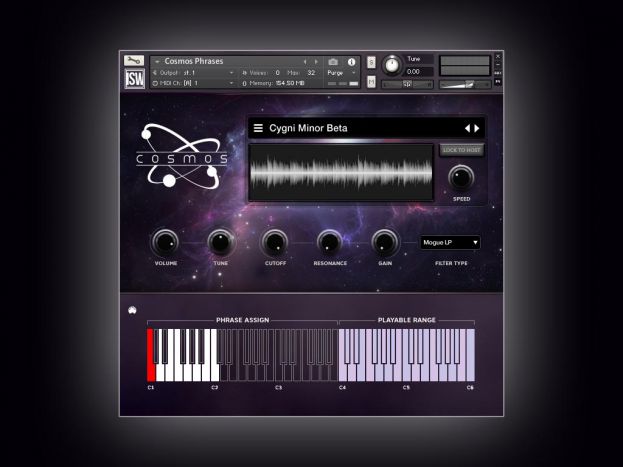This screenshot has height=467, width=623.
Task: Click the Cosmos Phrases instrument name
Action: (194, 61)
